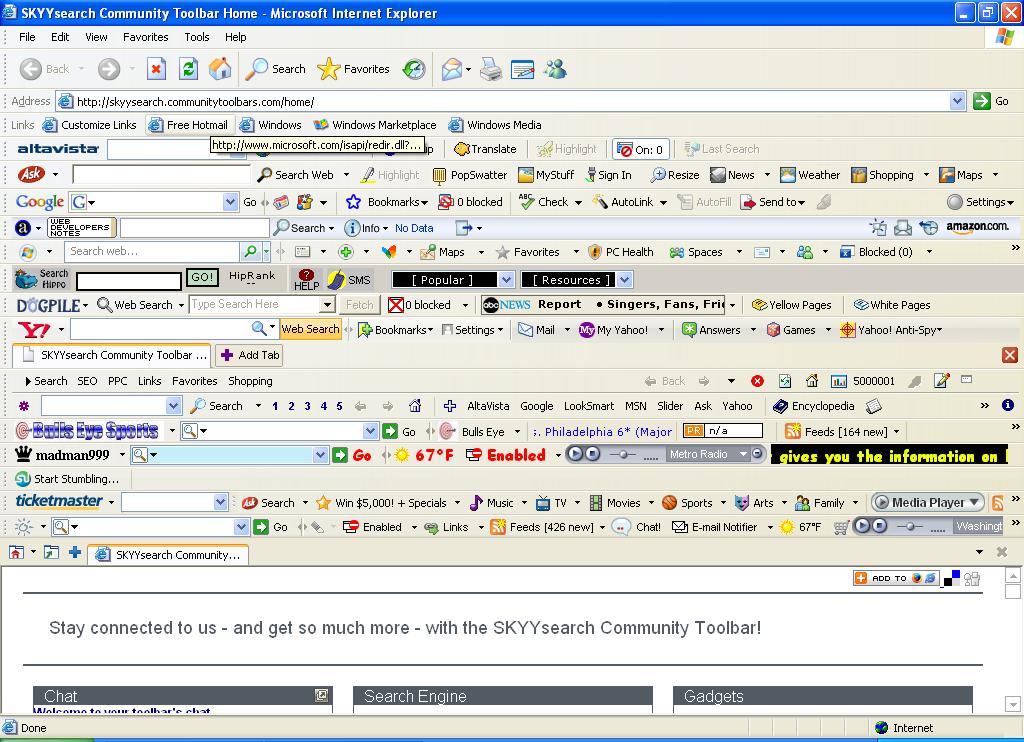Open Encyclopedia on search toolbar

(814, 406)
